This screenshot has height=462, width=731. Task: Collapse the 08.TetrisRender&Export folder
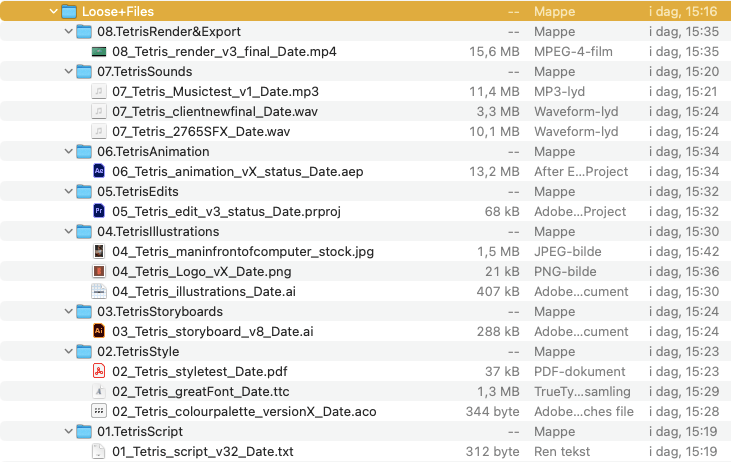pos(68,31)
